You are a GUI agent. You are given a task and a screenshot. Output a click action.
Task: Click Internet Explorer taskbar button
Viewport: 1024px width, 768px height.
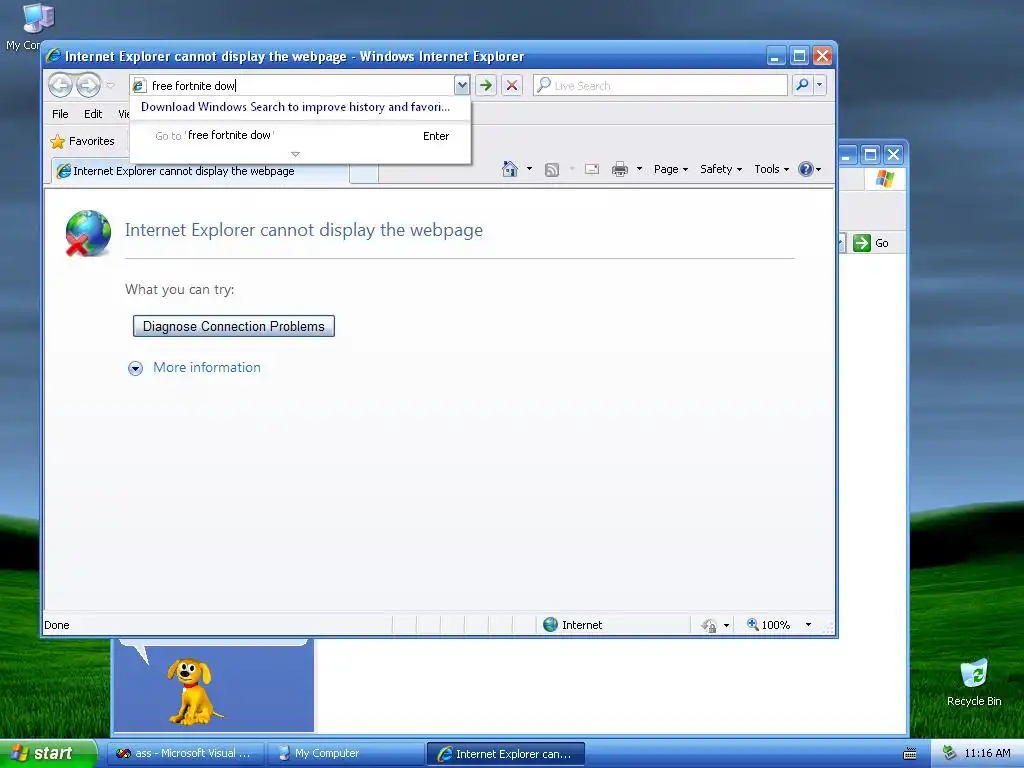pos(505,754)
